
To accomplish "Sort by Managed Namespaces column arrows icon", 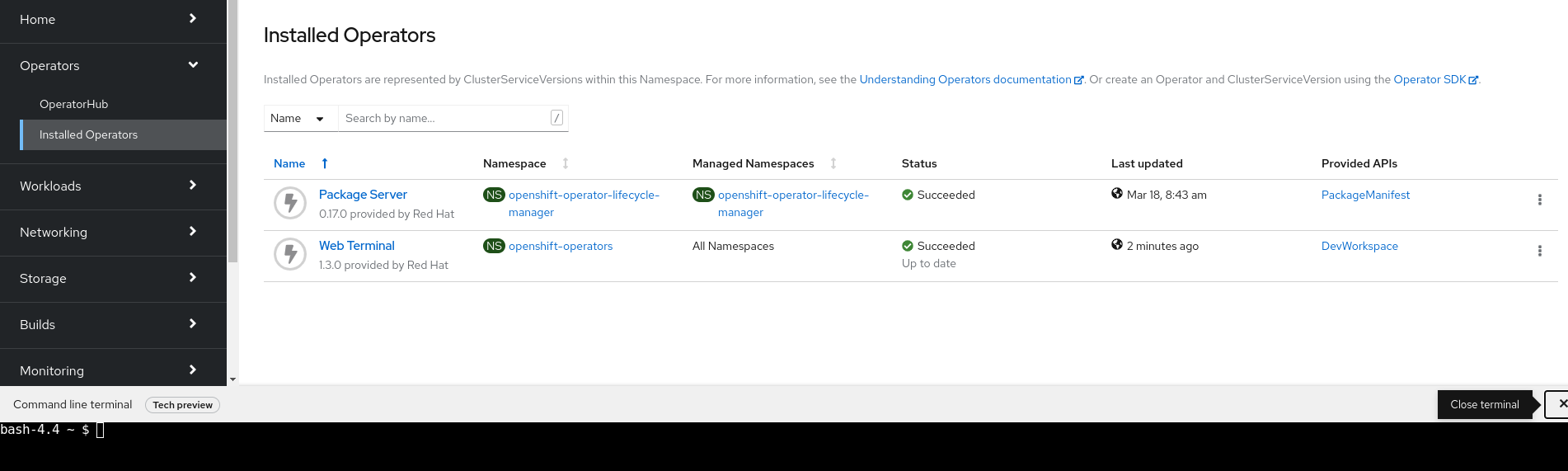I will [833, 163].
